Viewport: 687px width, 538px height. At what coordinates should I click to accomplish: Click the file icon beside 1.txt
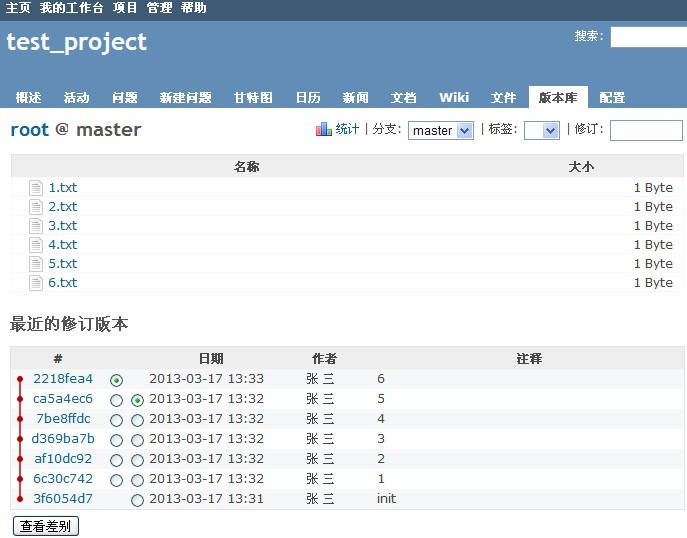tap(37, 187)
